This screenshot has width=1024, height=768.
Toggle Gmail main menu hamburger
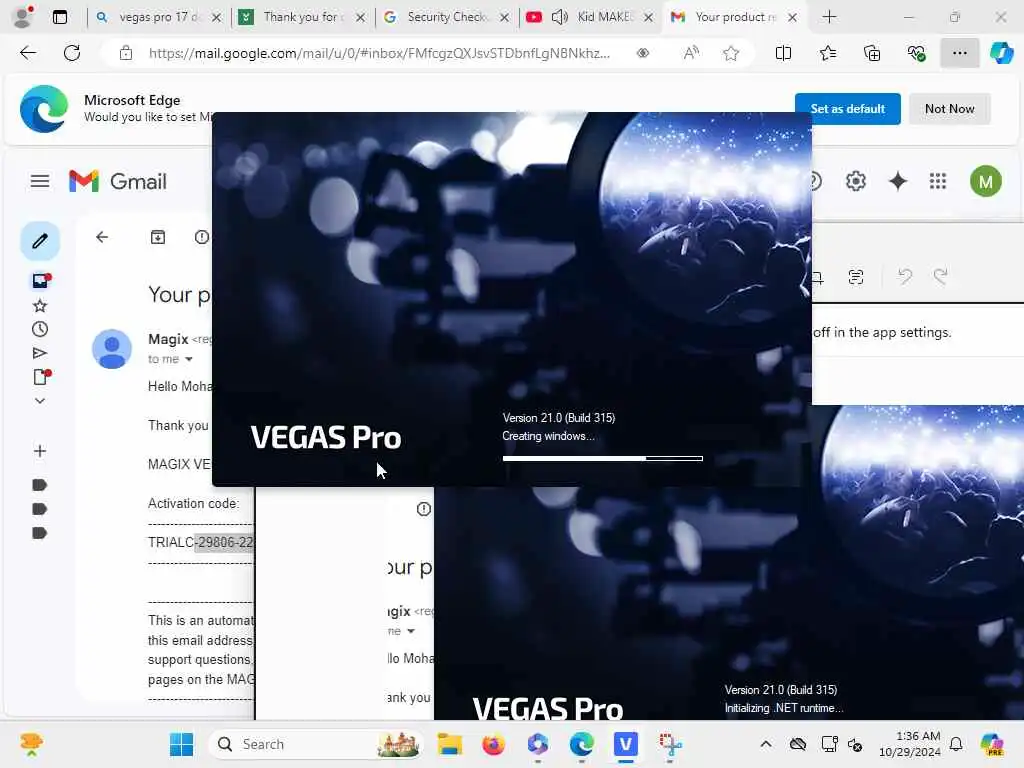40,181
